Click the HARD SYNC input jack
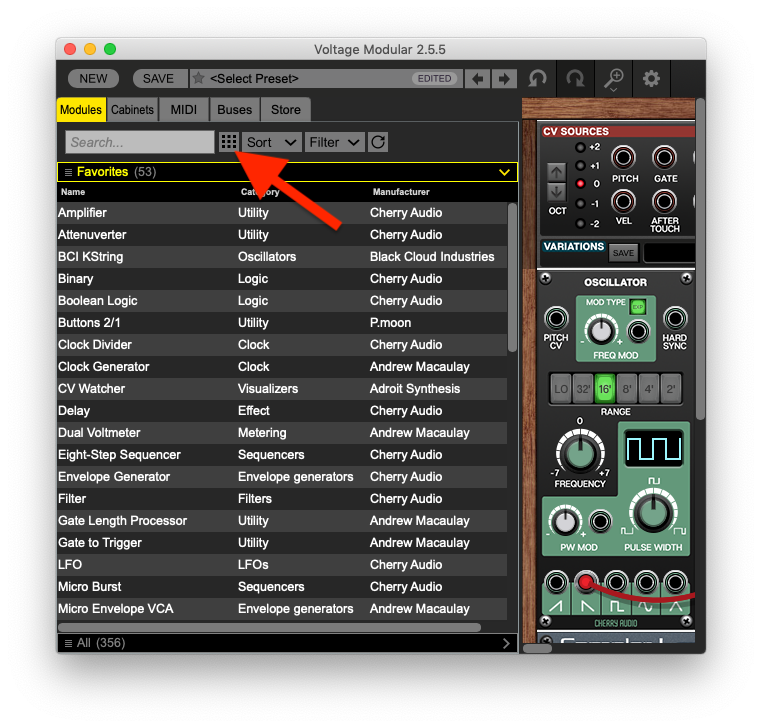 click(x=675, y=319)
